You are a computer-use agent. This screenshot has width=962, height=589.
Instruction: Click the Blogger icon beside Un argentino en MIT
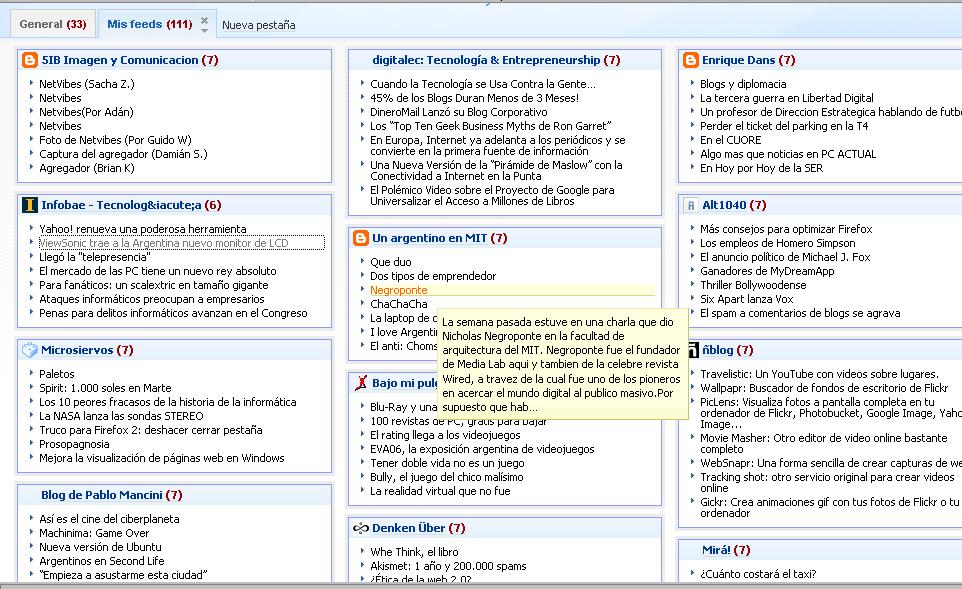pos(361,238)
